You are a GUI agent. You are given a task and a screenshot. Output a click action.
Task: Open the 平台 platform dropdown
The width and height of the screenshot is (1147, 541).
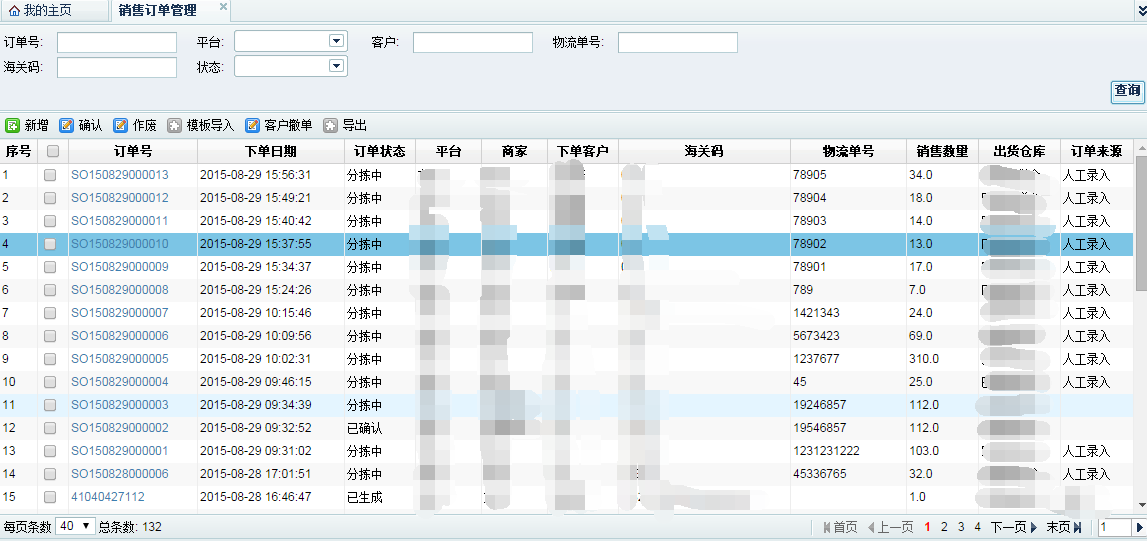click(336, 41)
